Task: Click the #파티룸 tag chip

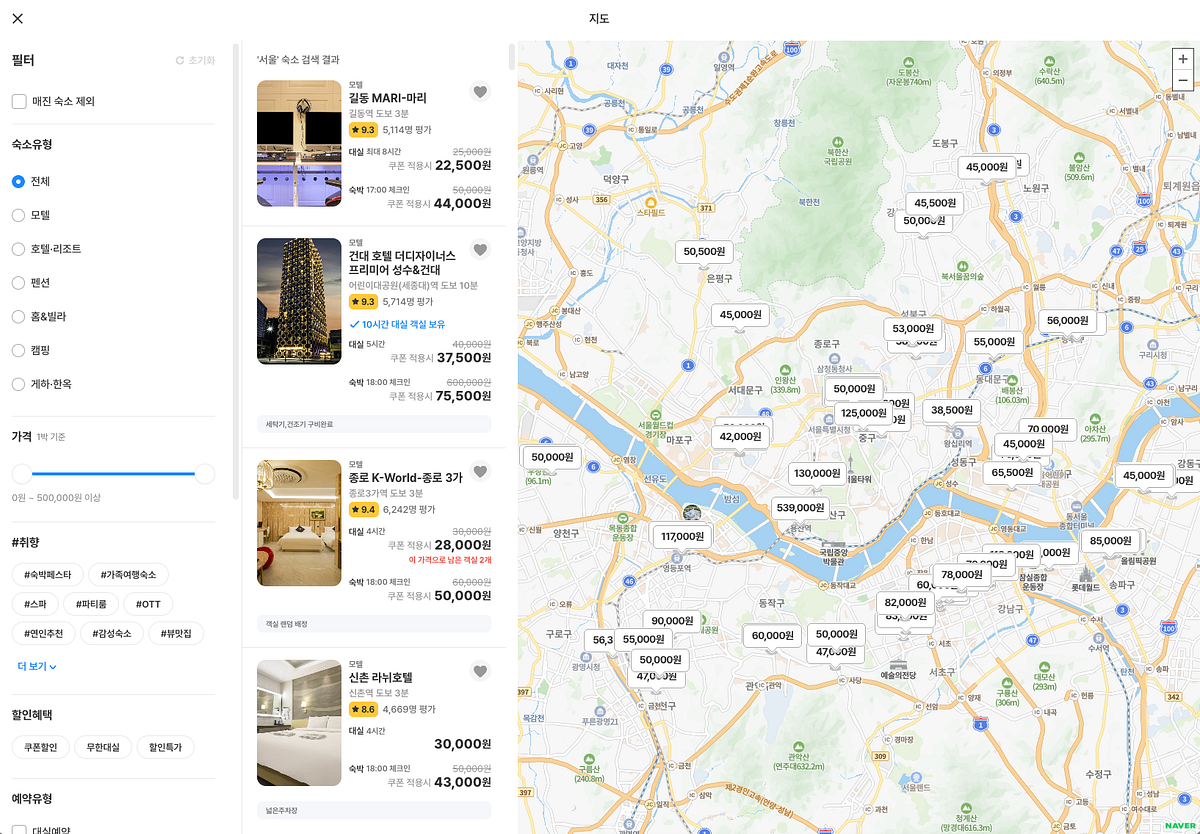Action: click(92, 604)
